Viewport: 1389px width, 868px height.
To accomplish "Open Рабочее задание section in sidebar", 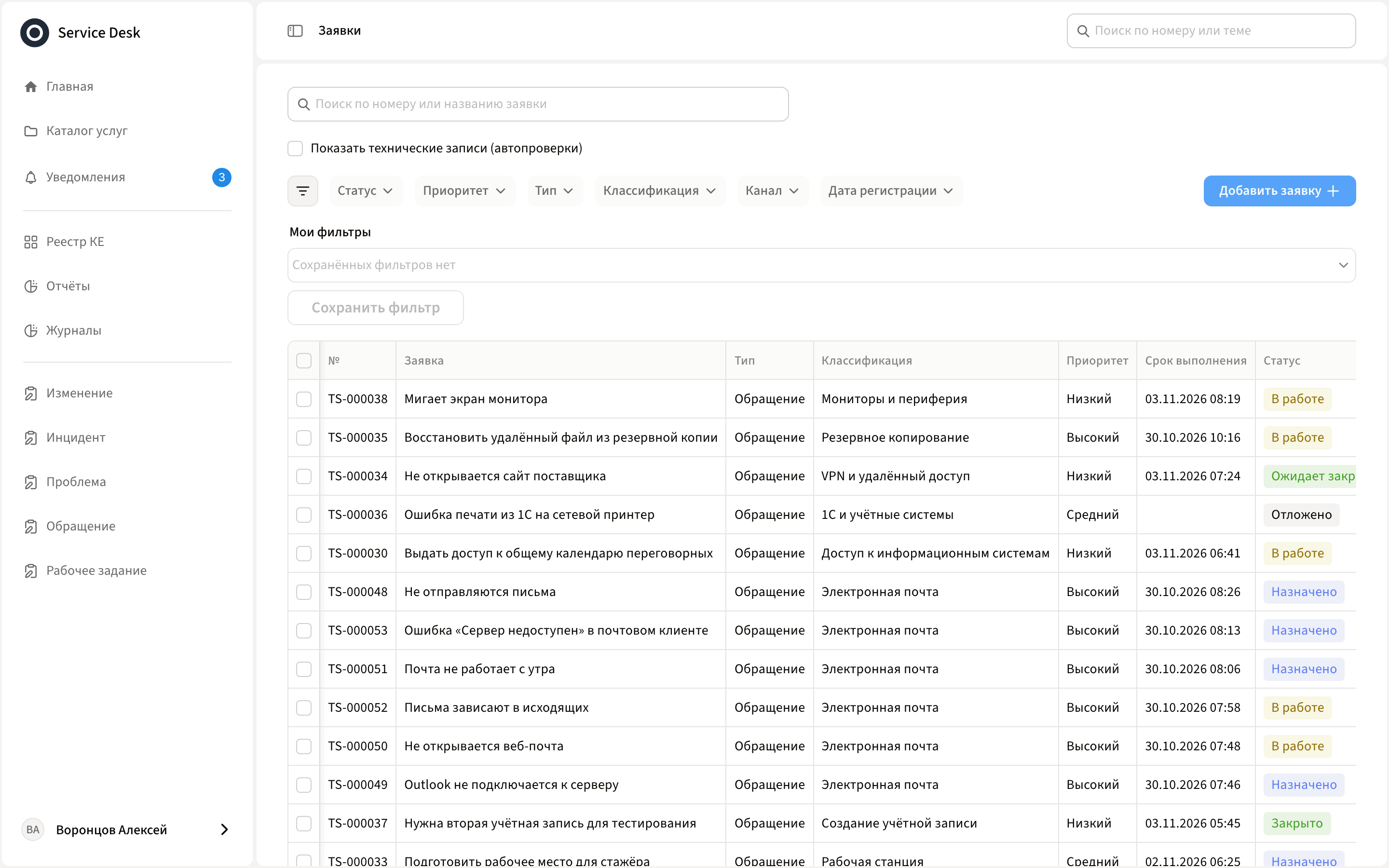I will pyautogui.click(x=96, y=570).
